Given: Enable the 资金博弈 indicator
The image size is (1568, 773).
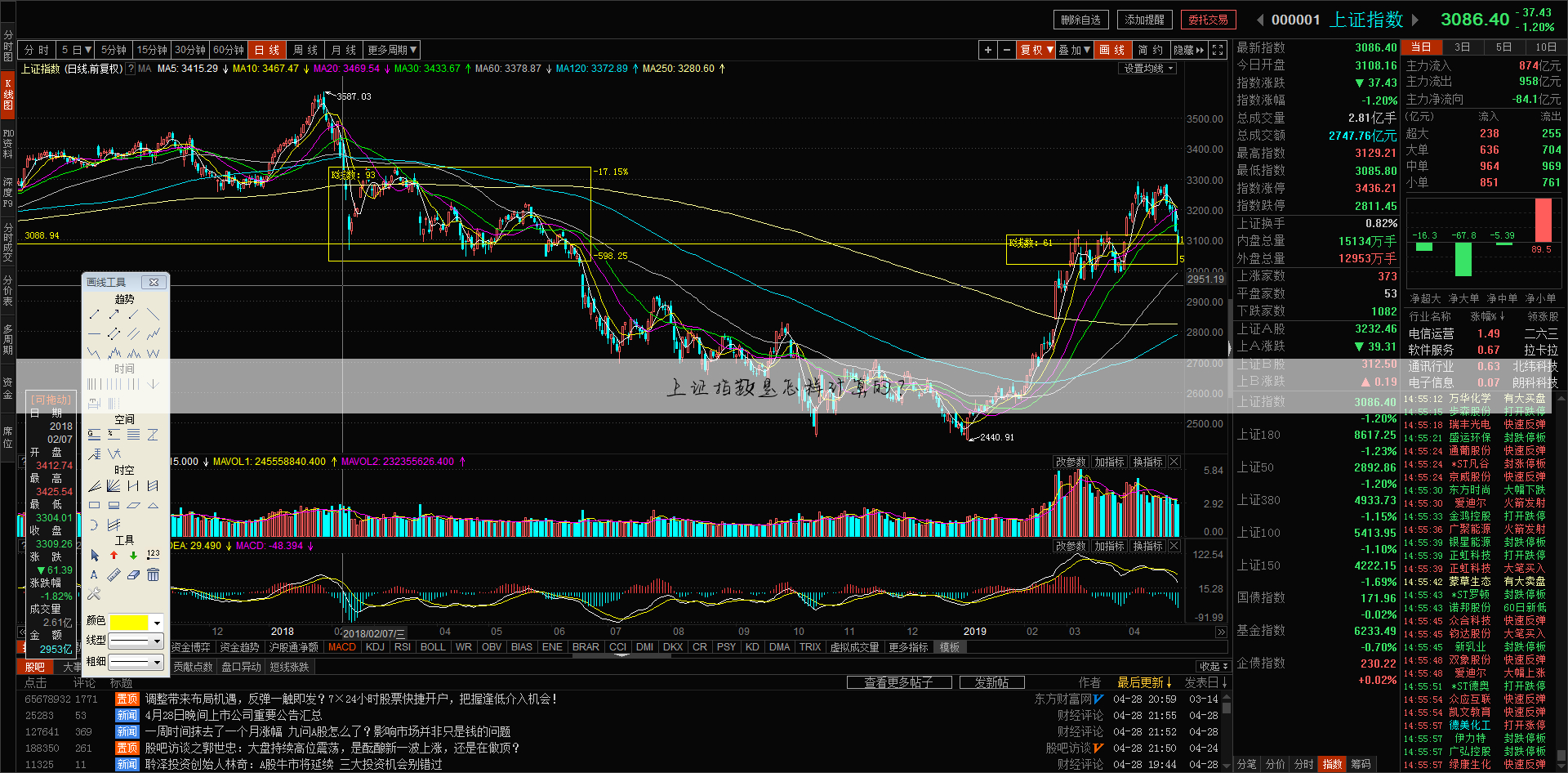Looking at the screenshot, I should point(191,646).
